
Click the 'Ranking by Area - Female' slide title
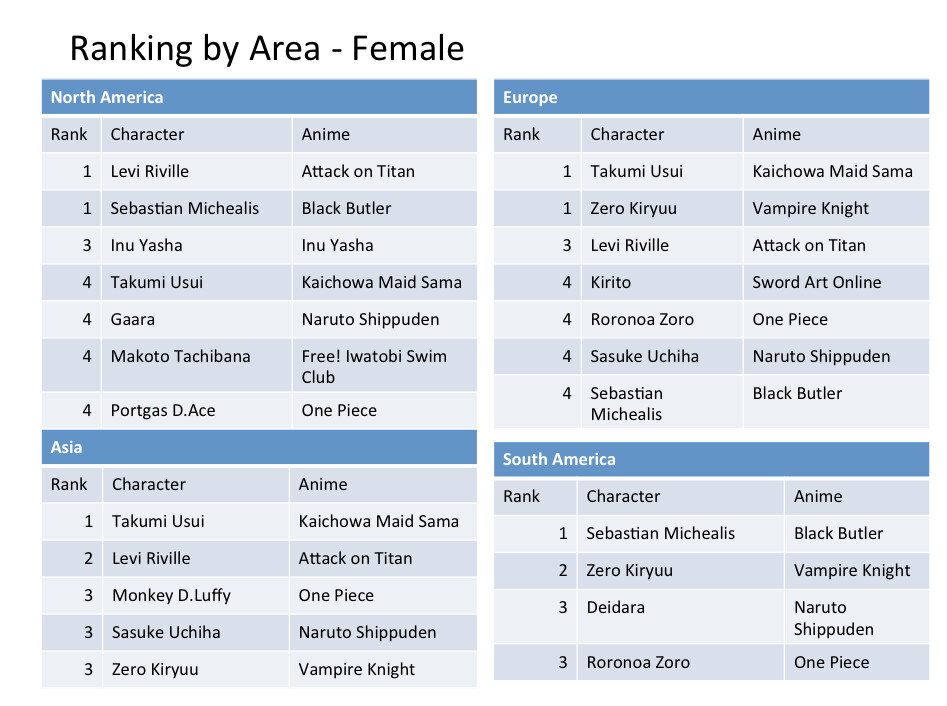pyautogui.click(x=266, y=48)
